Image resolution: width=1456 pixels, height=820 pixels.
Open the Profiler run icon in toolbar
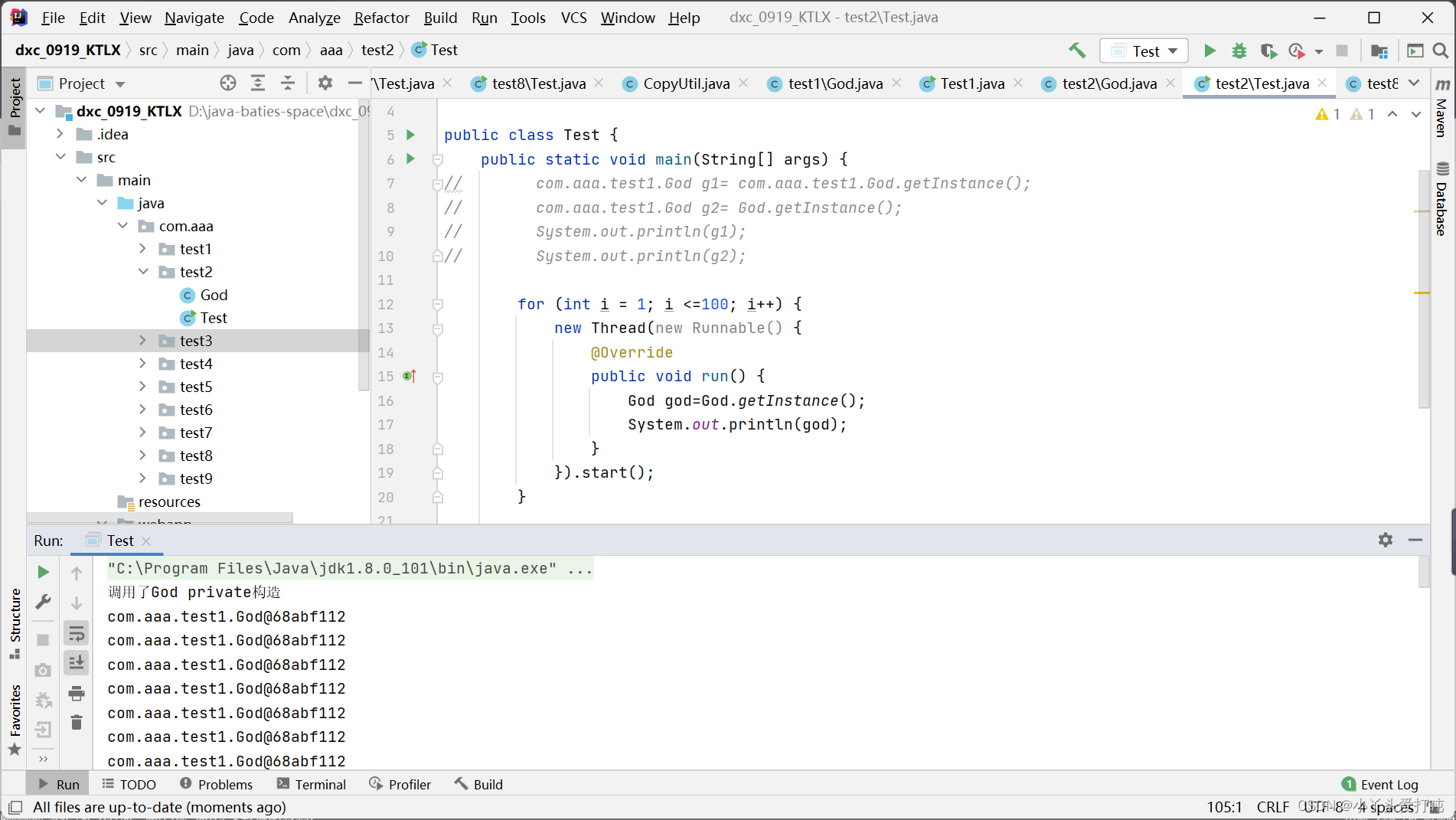(x=1296, y=51)
